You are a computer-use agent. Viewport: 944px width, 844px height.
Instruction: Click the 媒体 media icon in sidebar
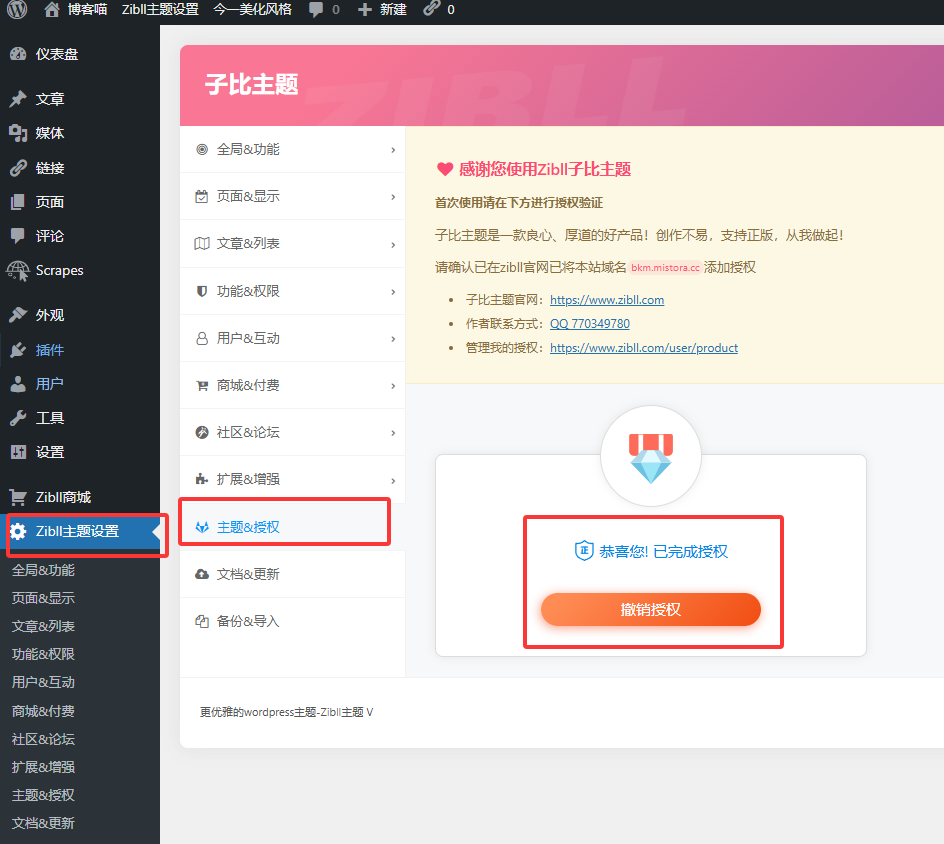[x=18, y=133]
